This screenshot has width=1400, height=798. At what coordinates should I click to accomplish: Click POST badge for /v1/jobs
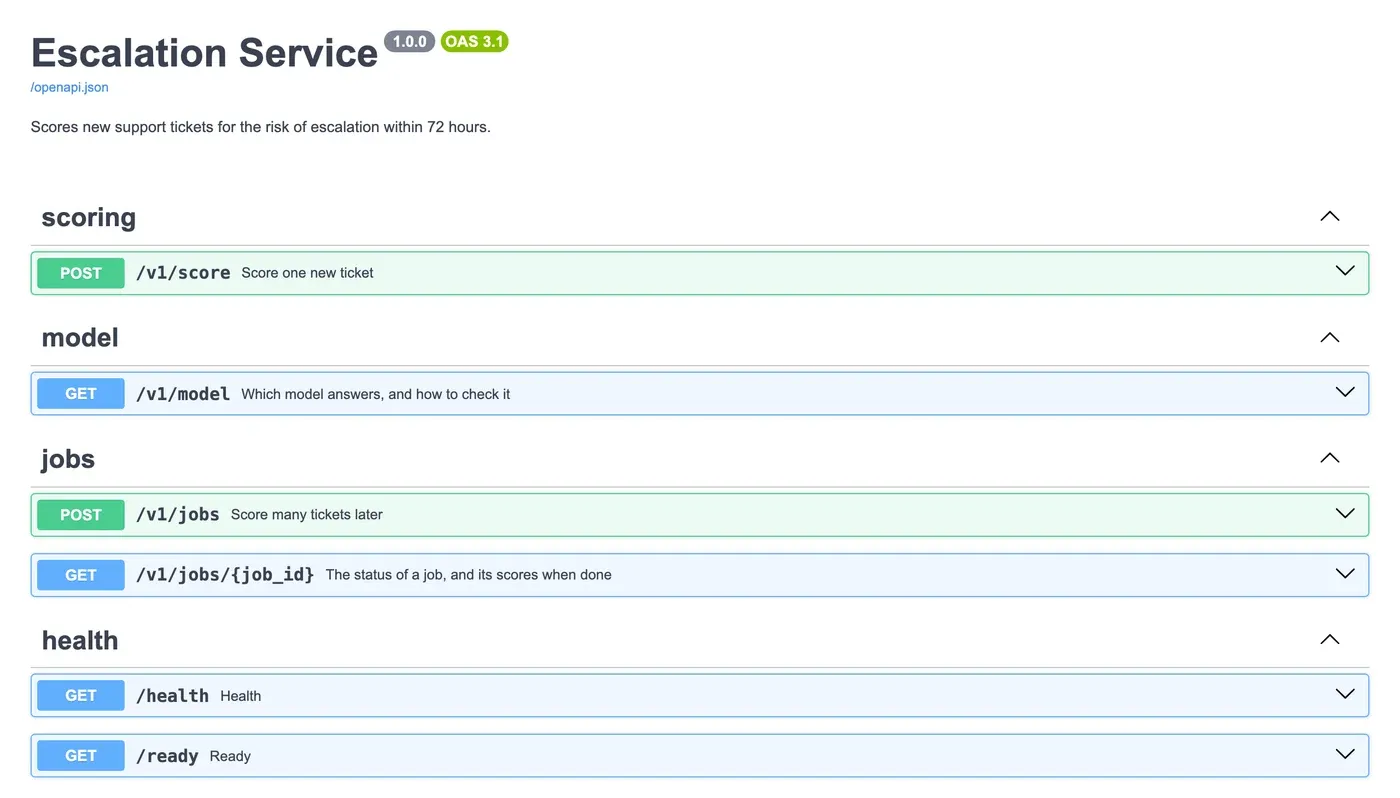click(x=81, y=515)
